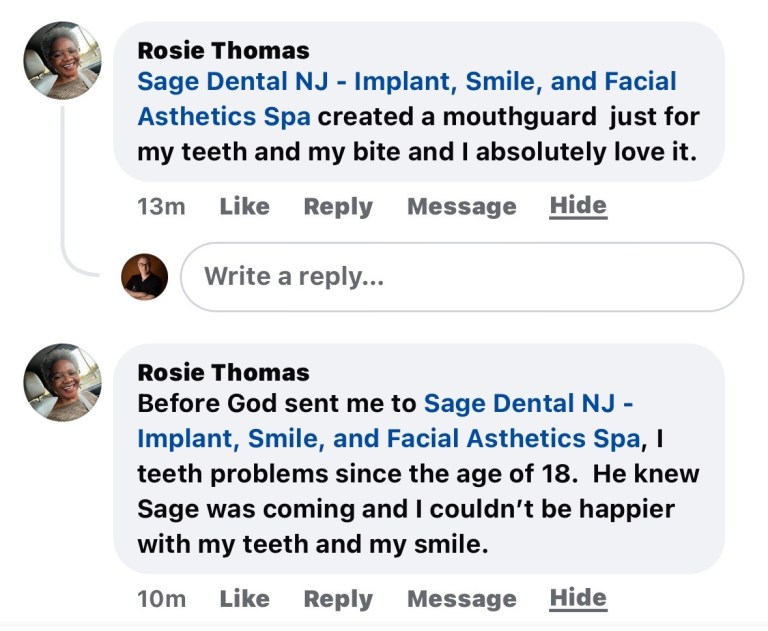Click the small profile picture beside reply box
This screenshot has height=631, width=768.
[145, 277]
